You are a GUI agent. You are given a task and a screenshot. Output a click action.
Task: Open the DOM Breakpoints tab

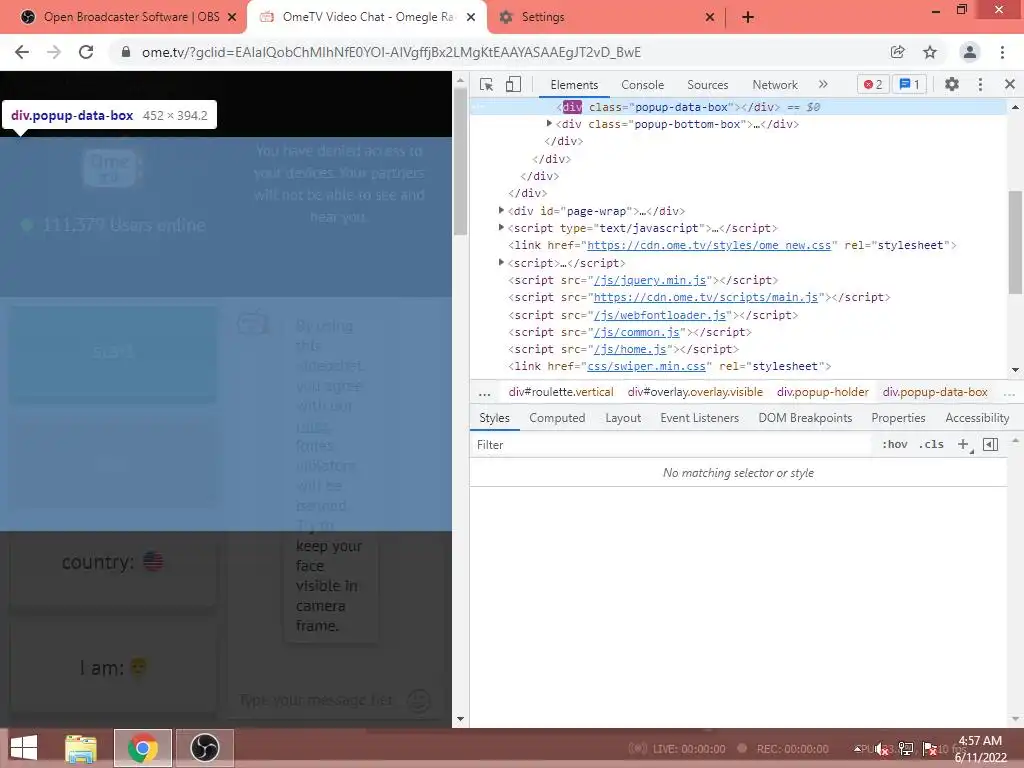click(805, 418)
